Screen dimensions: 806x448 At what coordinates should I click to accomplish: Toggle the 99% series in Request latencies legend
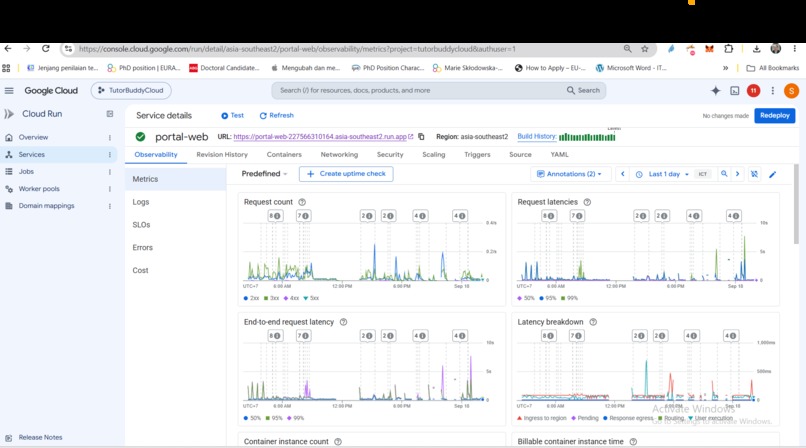(569, 298)
